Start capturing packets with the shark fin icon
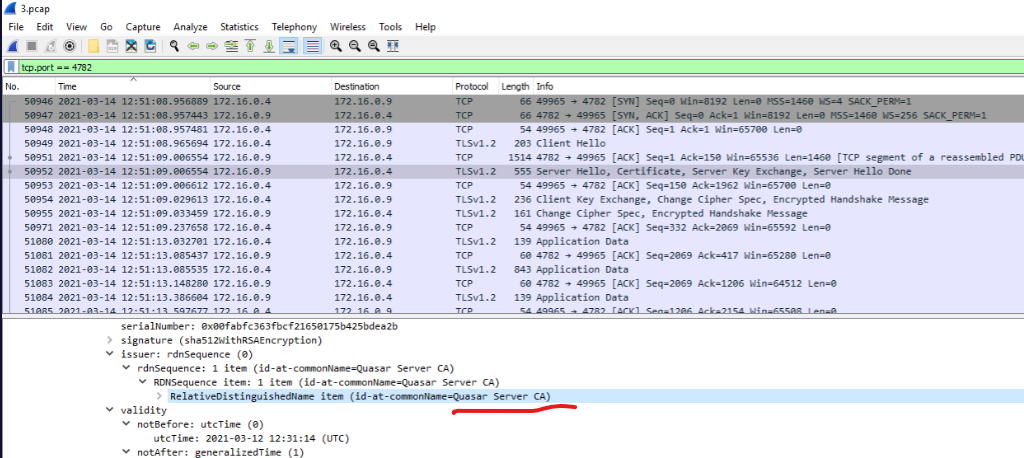Screen dimensions: 1024x458 [x=12, y=46]
